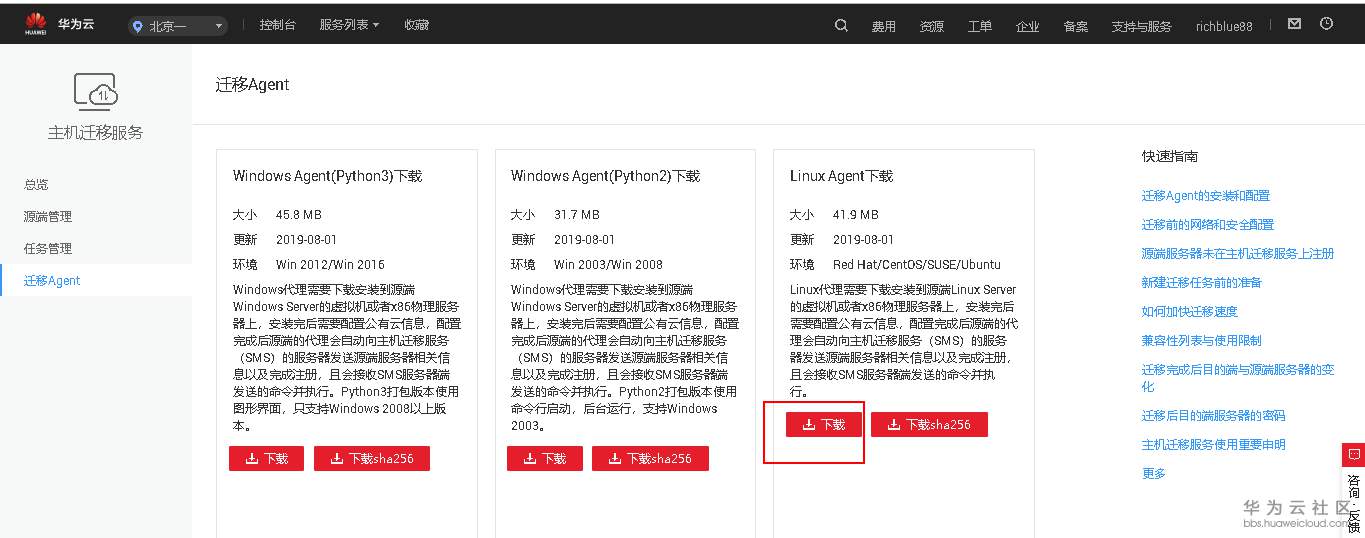Open the 如何加快迁移速度 link

[x=1190, y=312]
